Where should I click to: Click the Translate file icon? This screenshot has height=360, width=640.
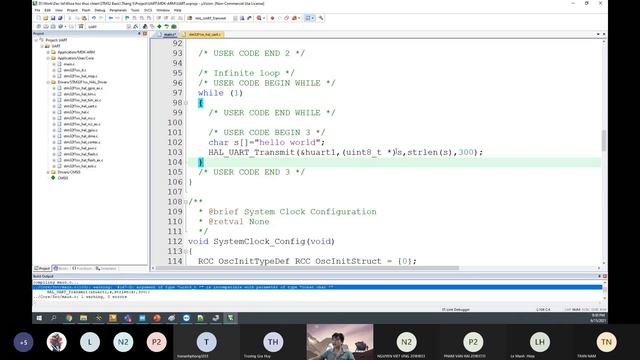[39, 27]
